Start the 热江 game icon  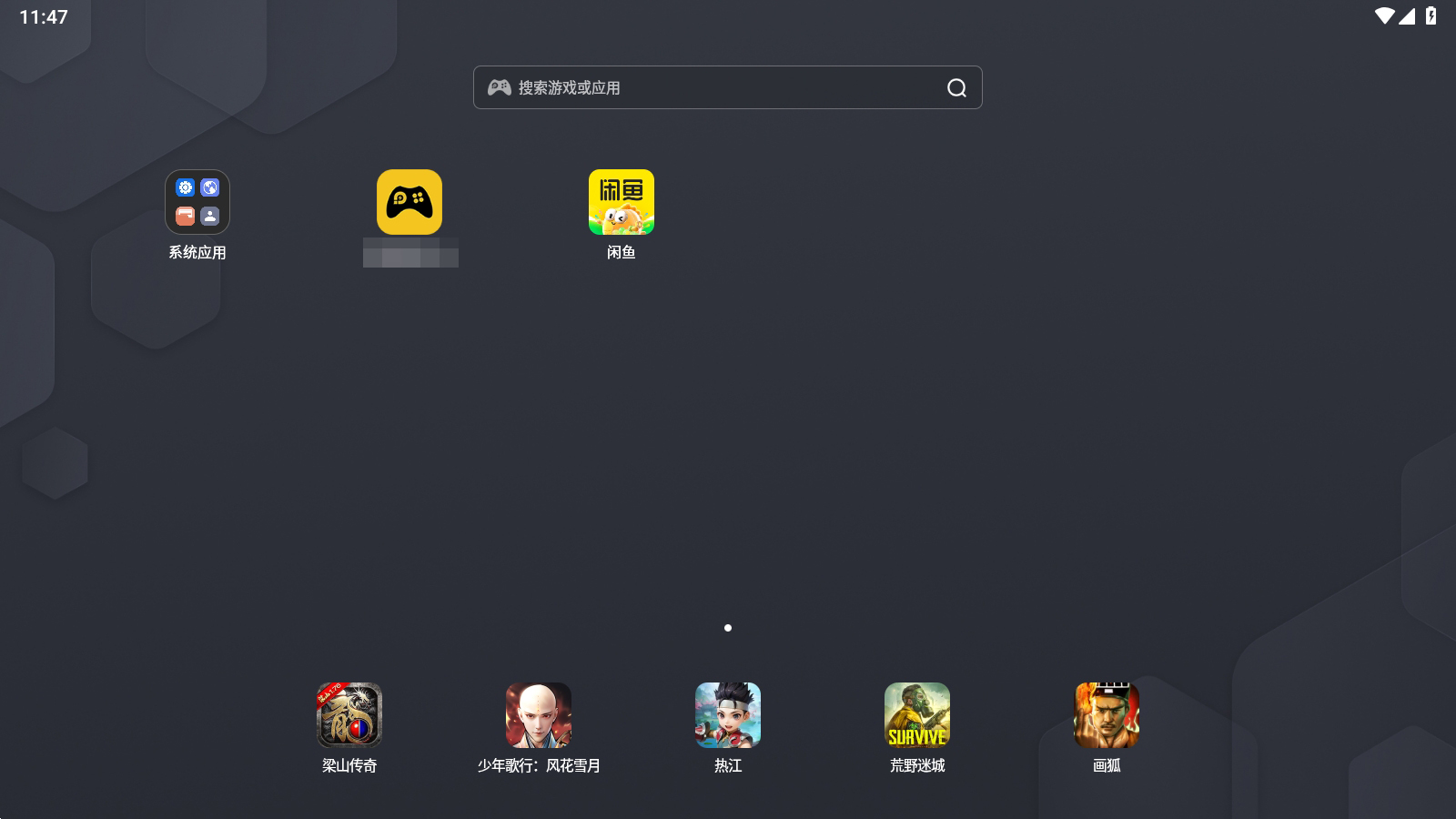click(x=728, y=715)
